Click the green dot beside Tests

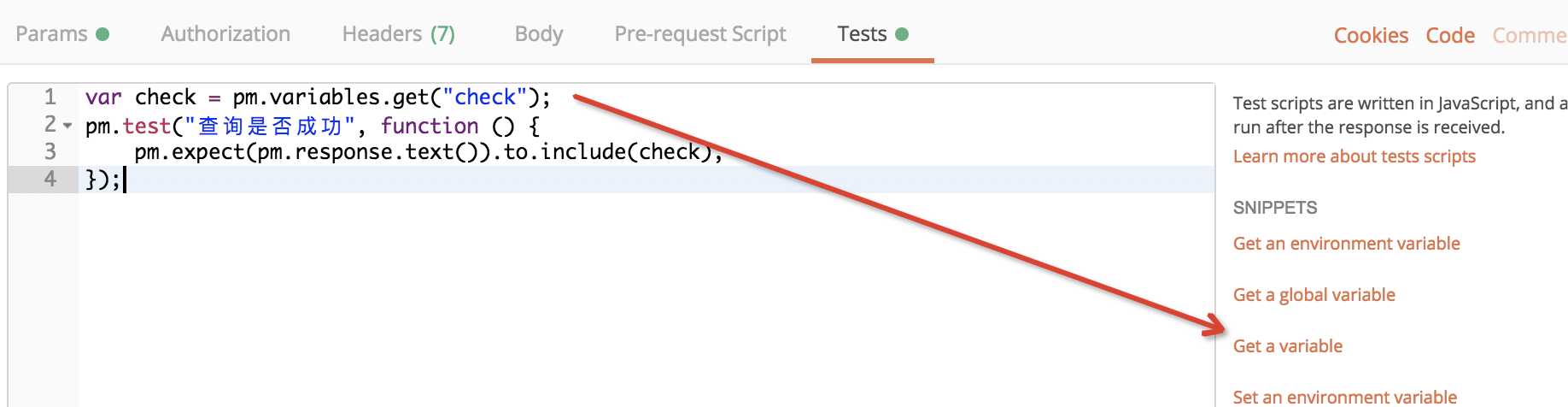[x=902, y=34]
